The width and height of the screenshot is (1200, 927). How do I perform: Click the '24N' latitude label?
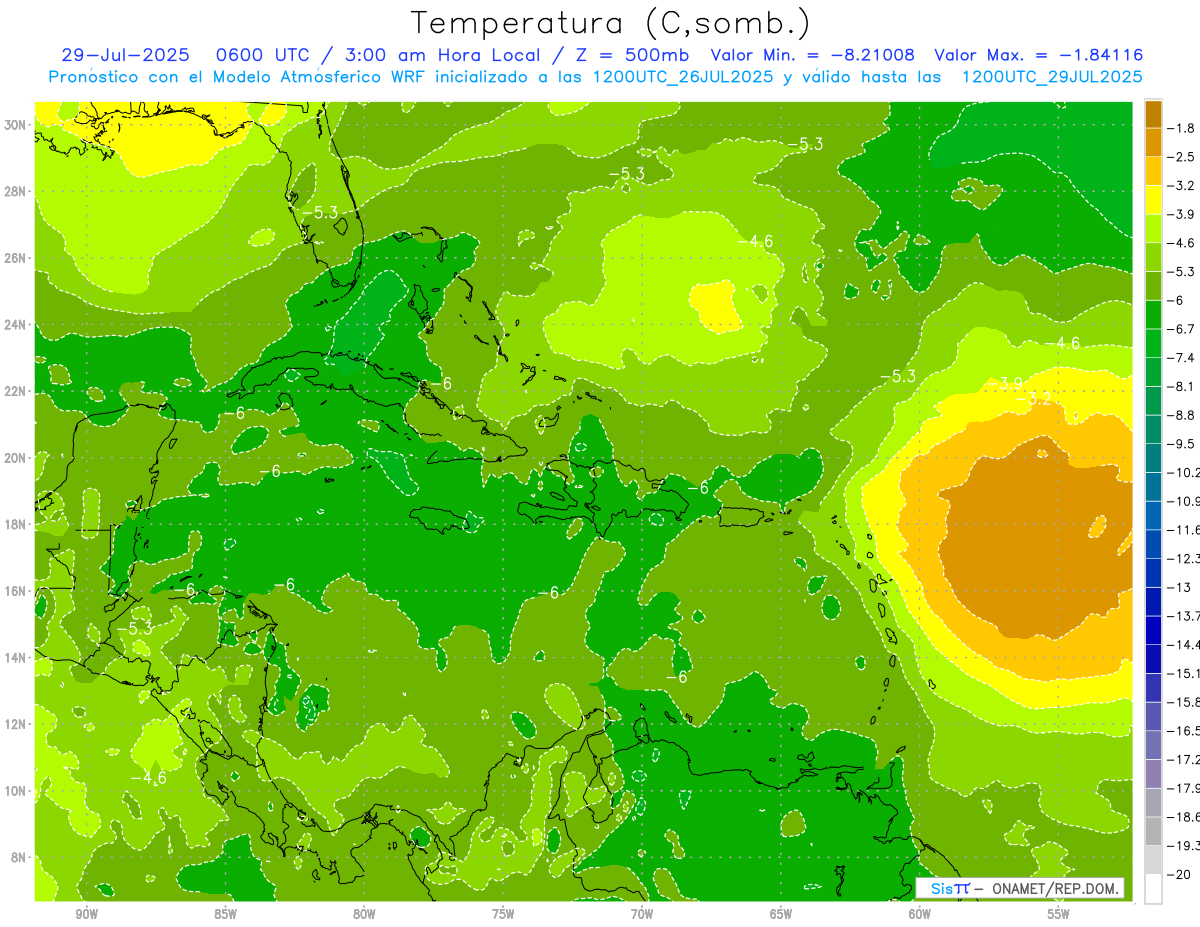tap(15, 324)
